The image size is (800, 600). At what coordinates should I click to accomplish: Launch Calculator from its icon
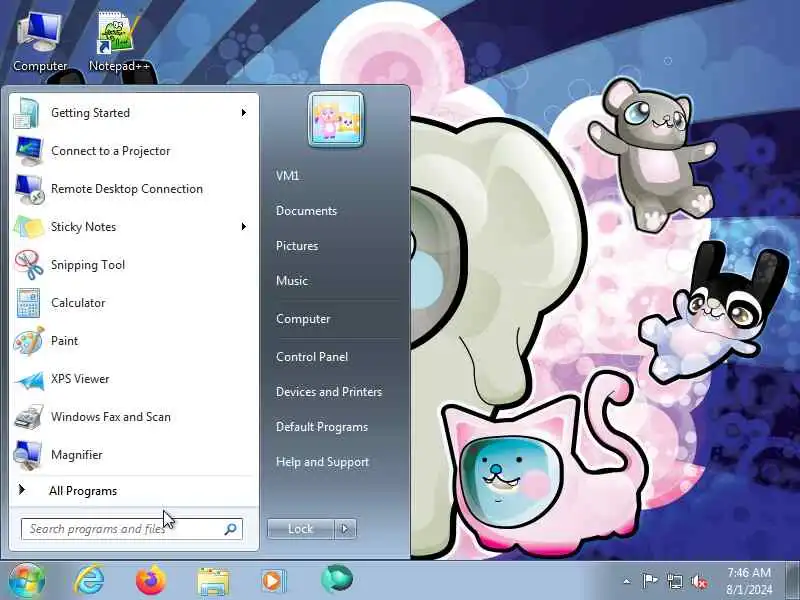(x=28, y=303)
